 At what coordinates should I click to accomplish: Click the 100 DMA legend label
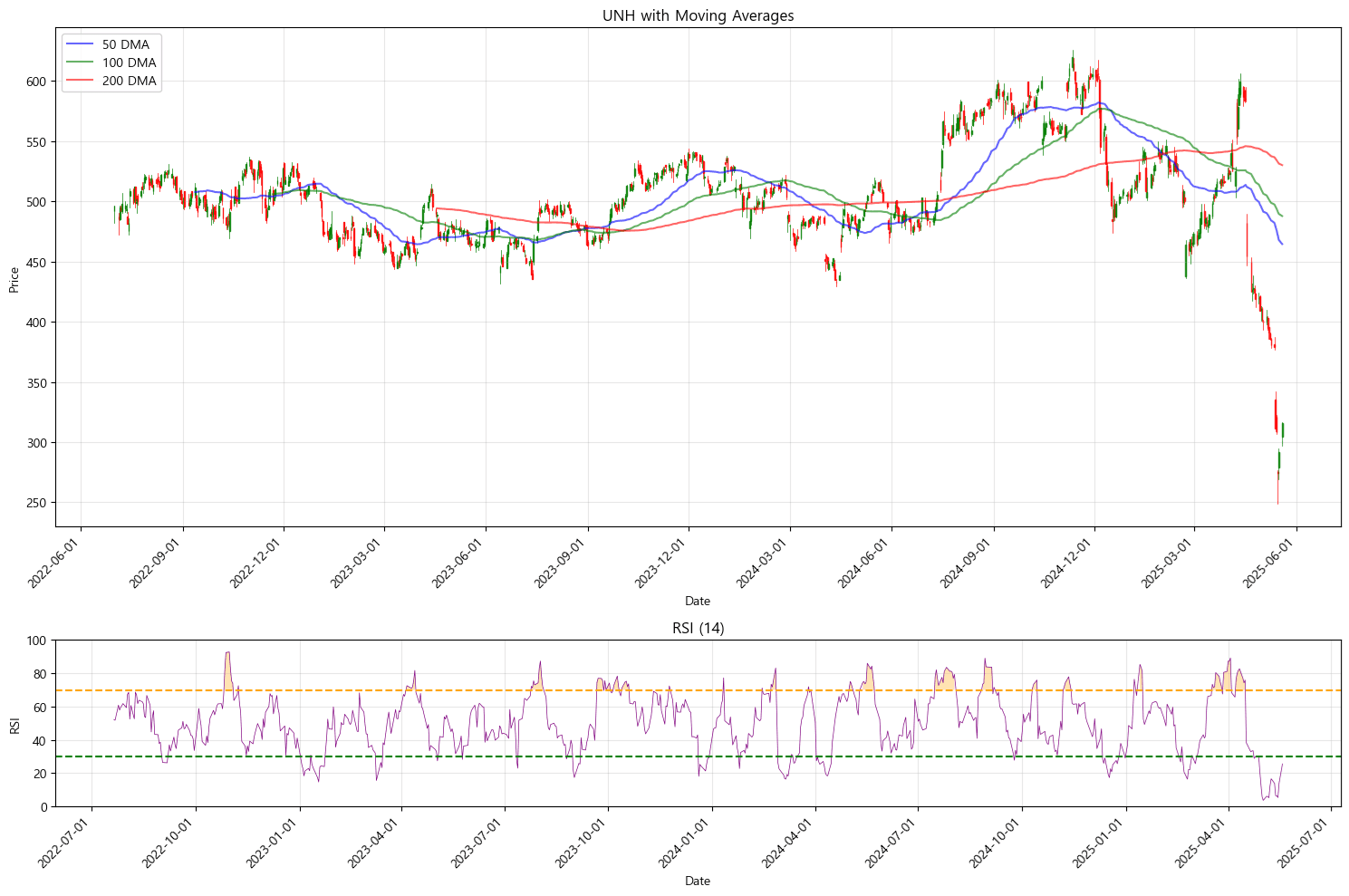pos(129,63)
